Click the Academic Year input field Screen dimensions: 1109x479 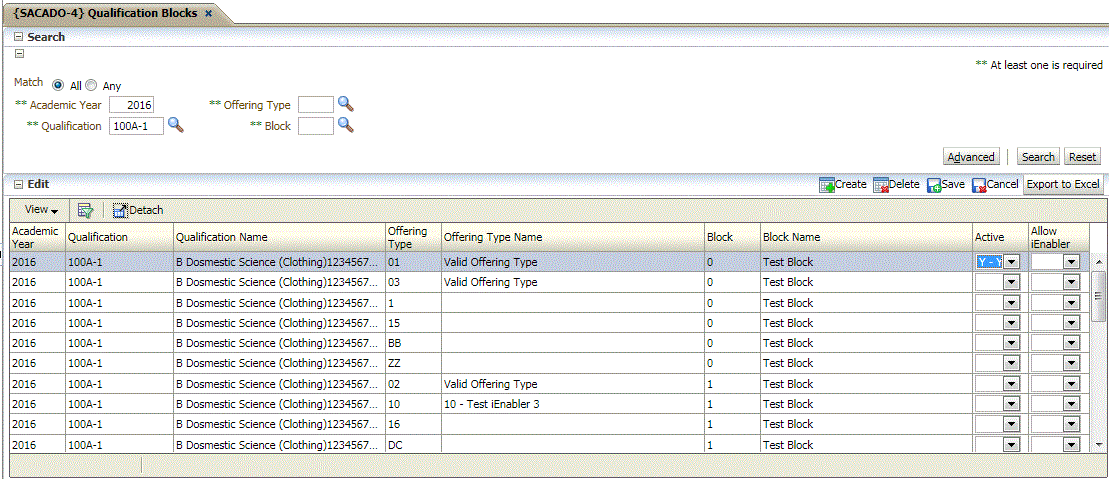click(x=132, y=105)
